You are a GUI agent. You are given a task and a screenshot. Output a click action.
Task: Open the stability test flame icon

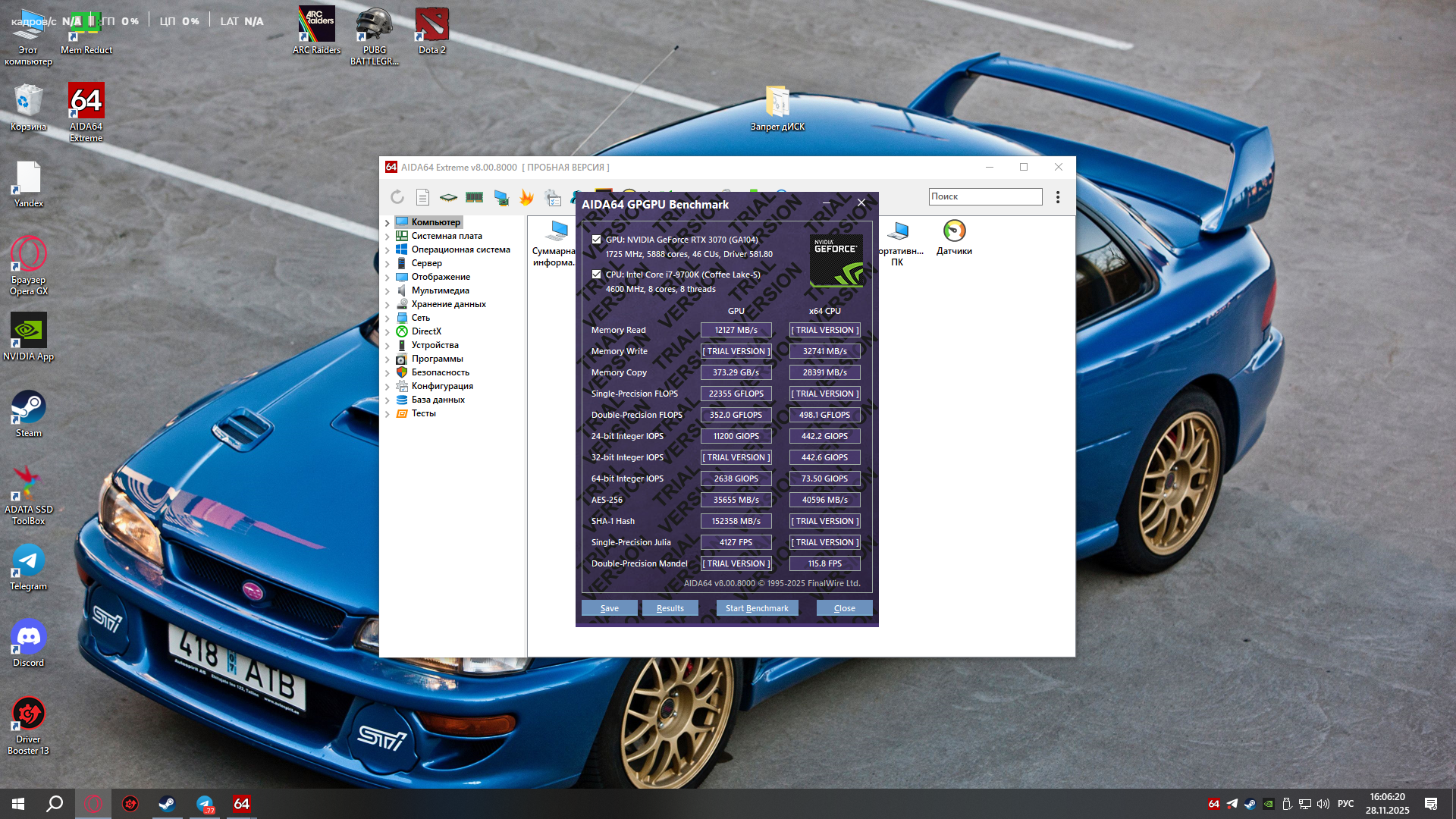[x=526, y=197]
